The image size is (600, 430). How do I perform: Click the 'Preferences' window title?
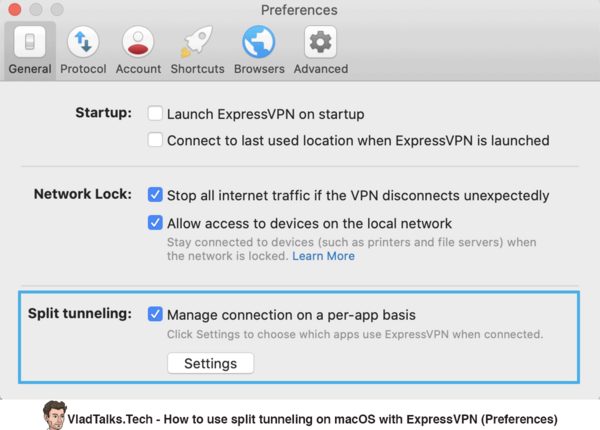point(299,10)
